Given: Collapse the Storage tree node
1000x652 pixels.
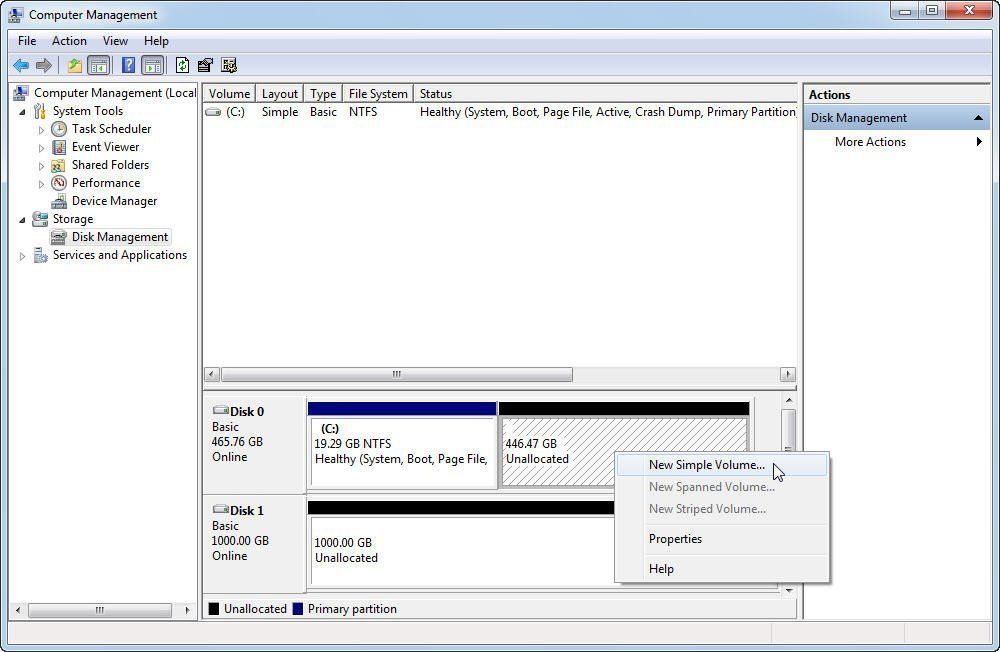Looking at the screenshot, I should pos(22,220).
